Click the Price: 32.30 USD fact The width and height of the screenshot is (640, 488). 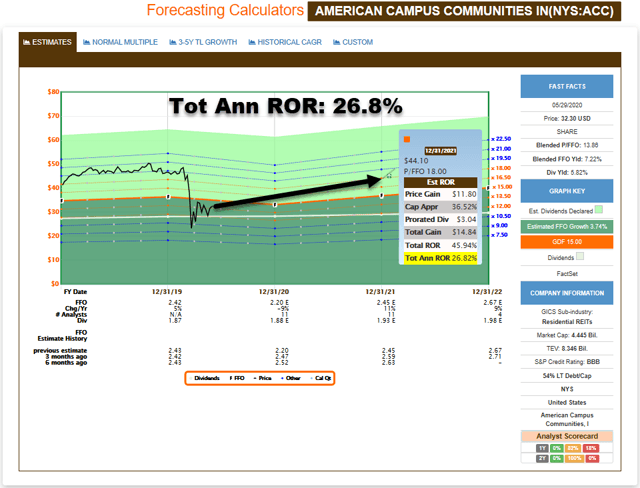567,118
